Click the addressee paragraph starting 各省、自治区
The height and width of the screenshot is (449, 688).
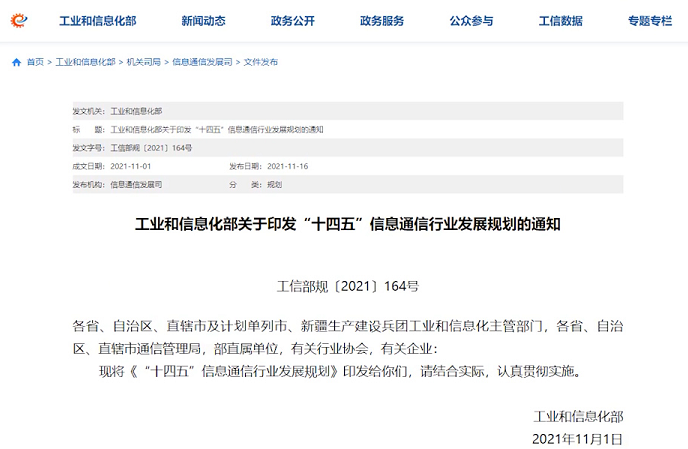point(348,337)
